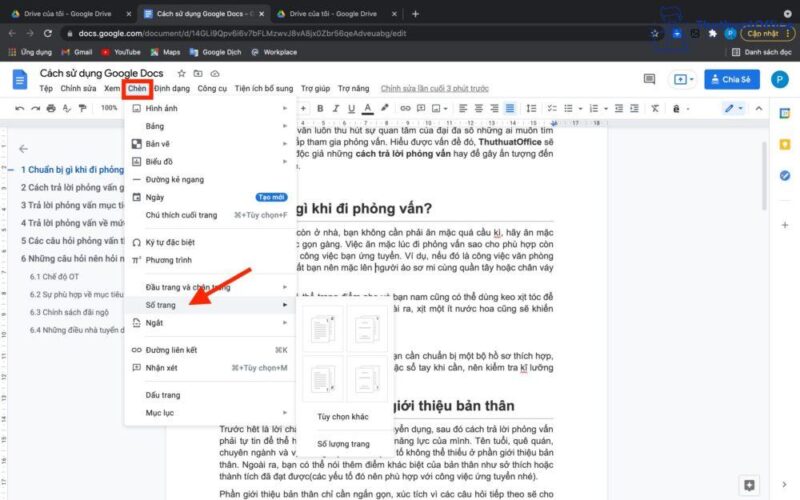Clear text formatting
The width and height of the screenshot is (800, 500).
coord(655,108)
